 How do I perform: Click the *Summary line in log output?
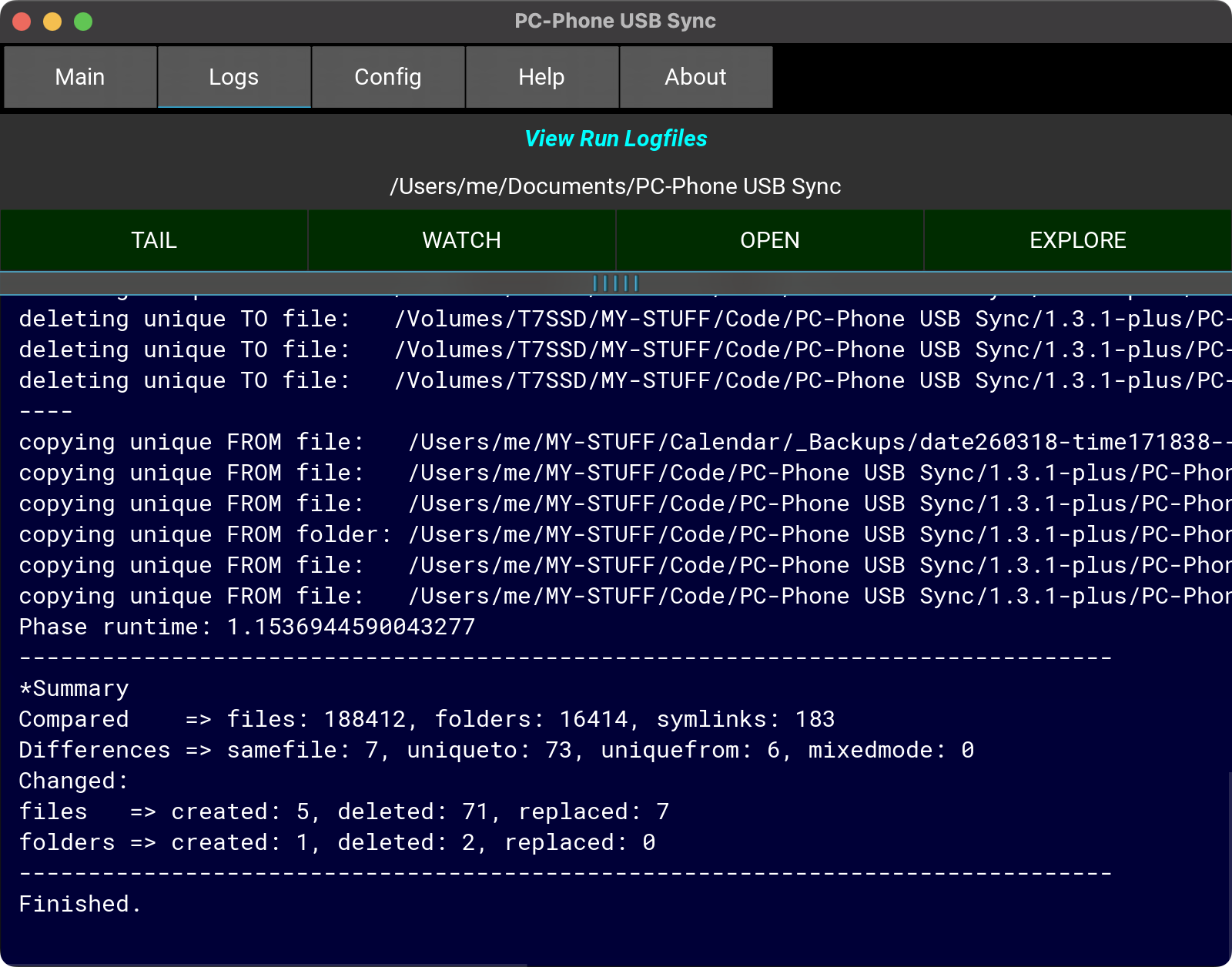point(74,688)
